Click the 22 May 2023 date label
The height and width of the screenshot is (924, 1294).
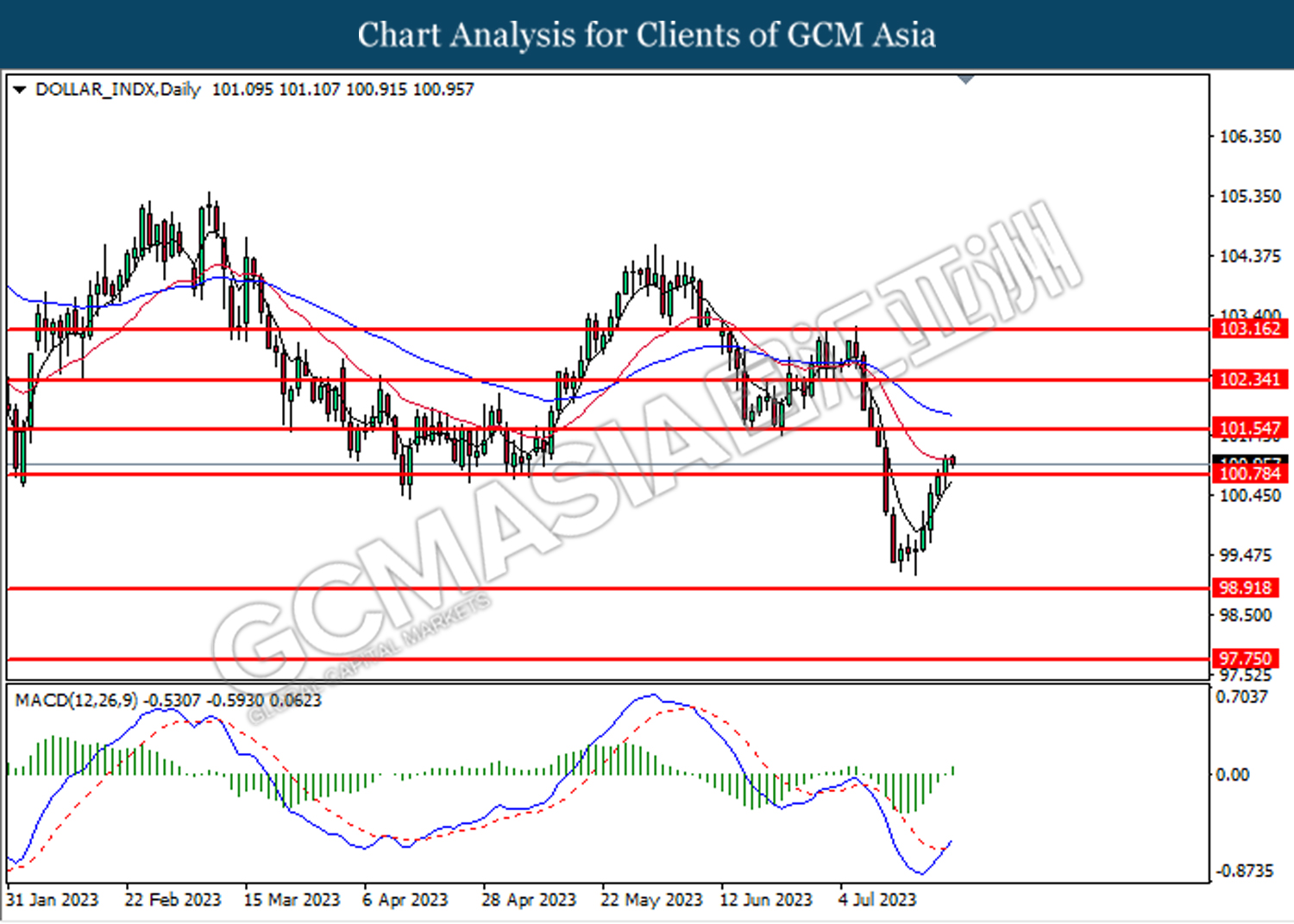pyautogui.click(x=651, y=900)
